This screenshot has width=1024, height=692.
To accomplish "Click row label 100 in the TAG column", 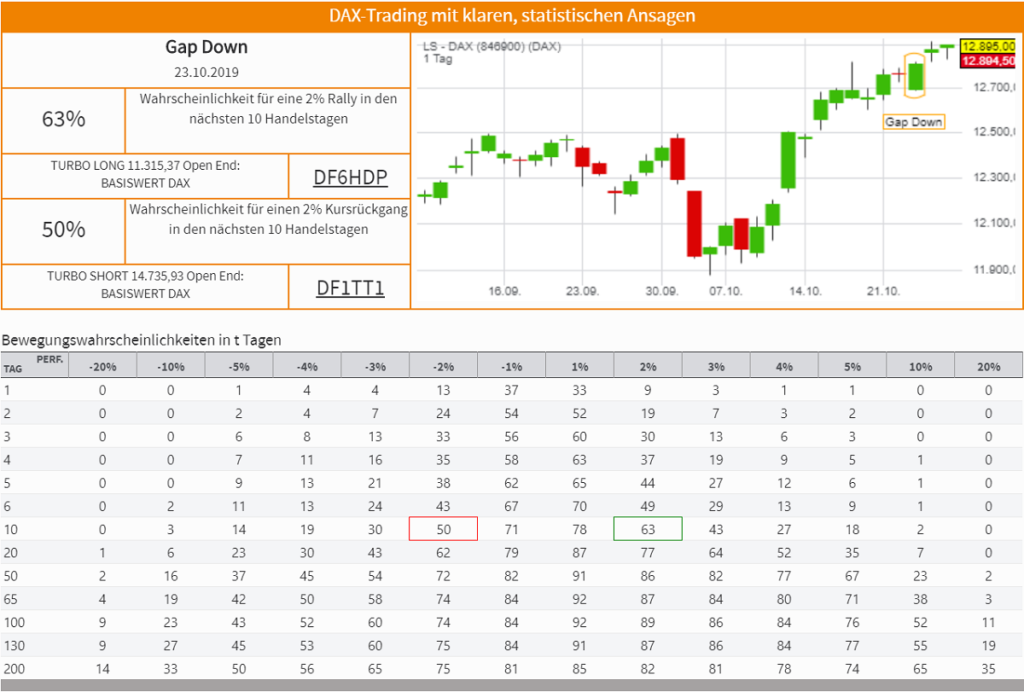I will pos(14,622).
